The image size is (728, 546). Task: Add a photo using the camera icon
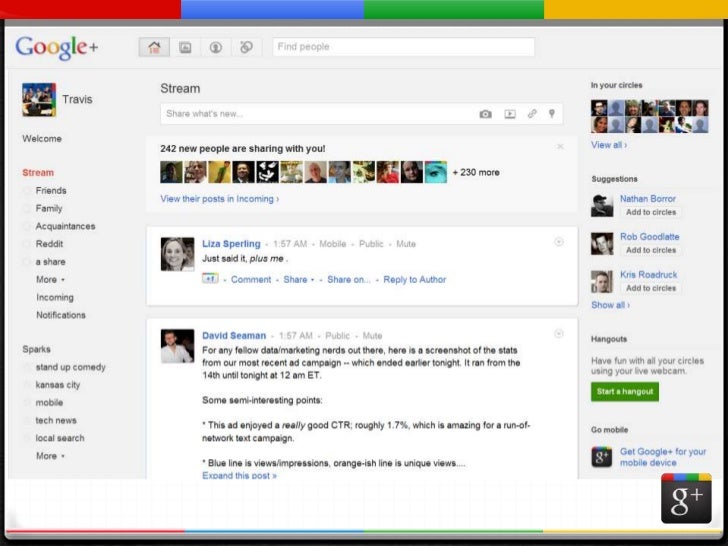click(x=486, y=114)
